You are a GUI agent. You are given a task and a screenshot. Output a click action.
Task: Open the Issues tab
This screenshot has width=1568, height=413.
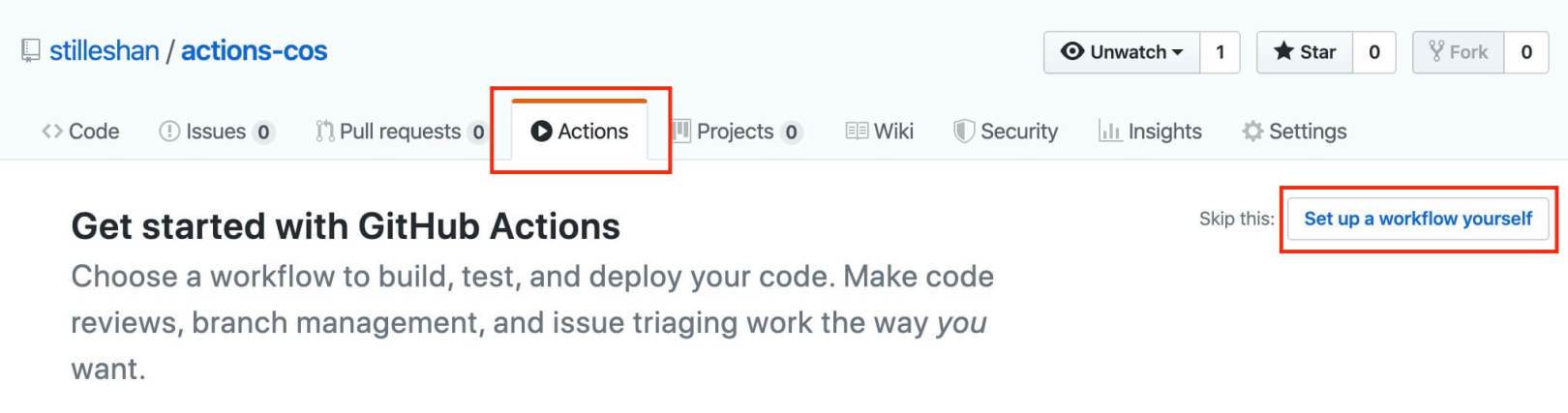[217, 132]
